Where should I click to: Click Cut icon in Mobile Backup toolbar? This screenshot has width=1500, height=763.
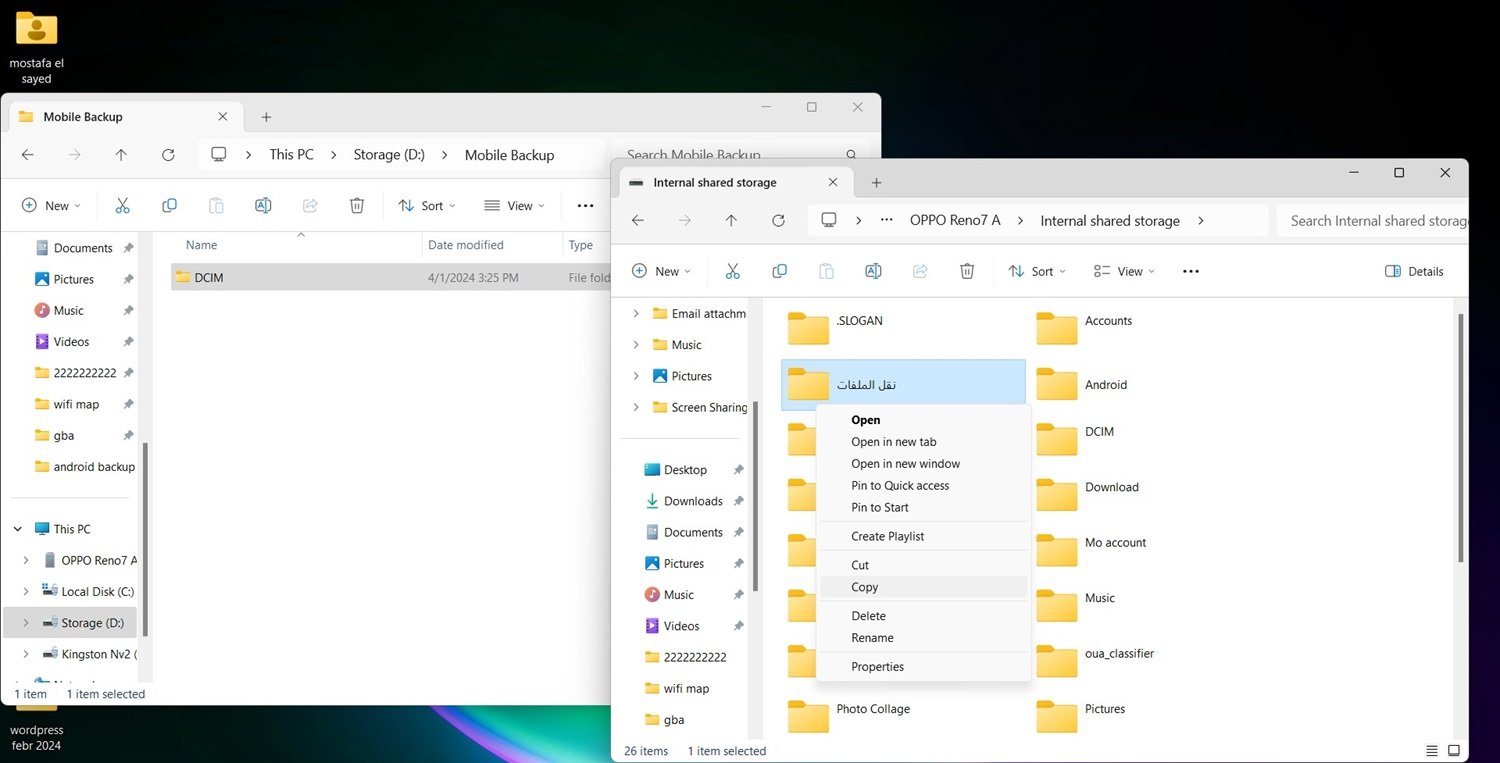(123, 205)
